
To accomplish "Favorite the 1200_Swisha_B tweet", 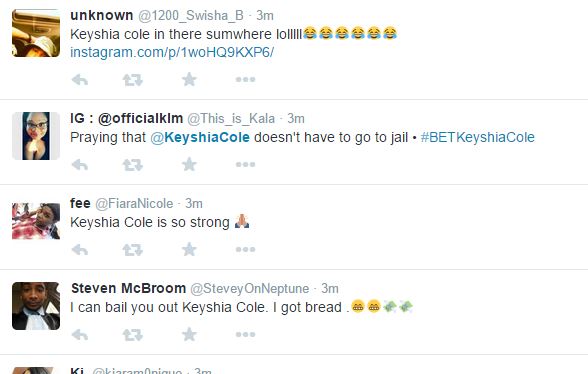I will [x=189, y=80].
